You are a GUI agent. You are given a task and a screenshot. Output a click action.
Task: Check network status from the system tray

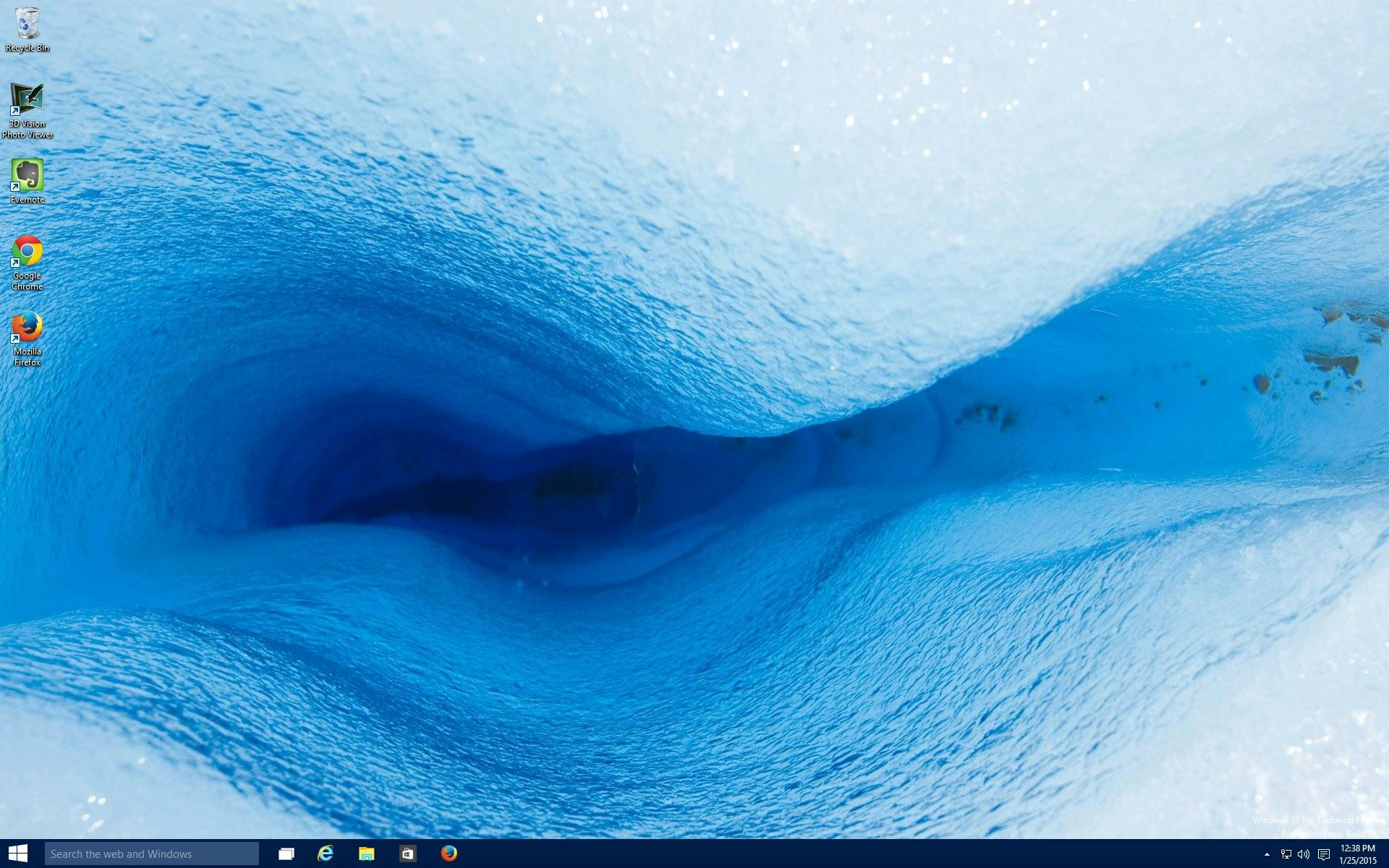tap(1287, 854)
